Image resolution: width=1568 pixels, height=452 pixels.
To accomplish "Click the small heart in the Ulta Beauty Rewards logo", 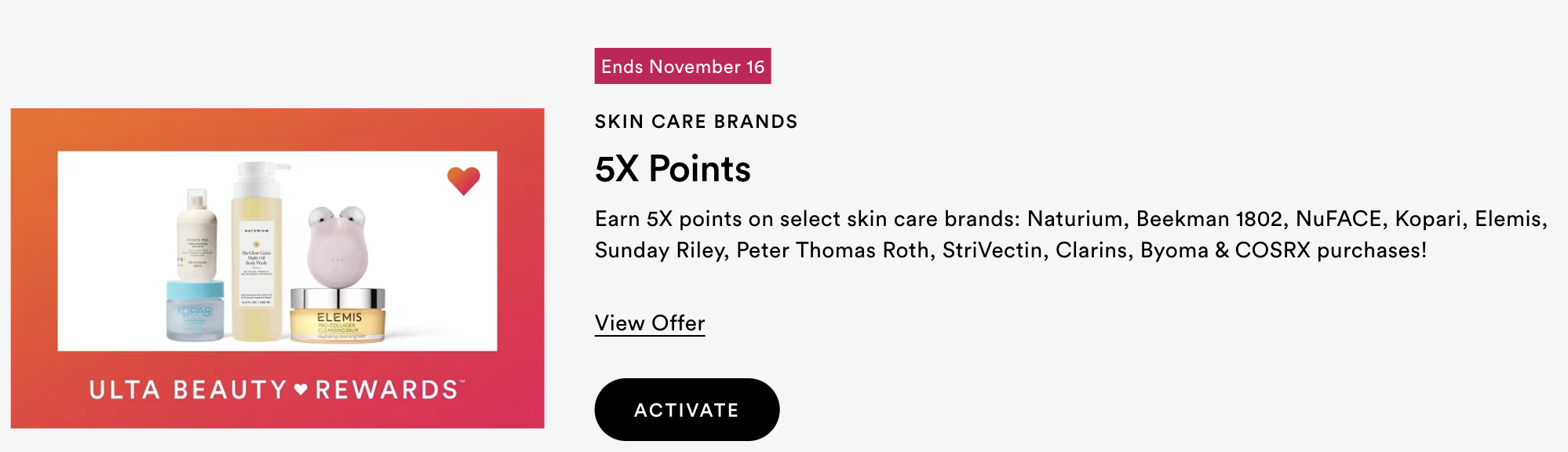I will [301, 389].
